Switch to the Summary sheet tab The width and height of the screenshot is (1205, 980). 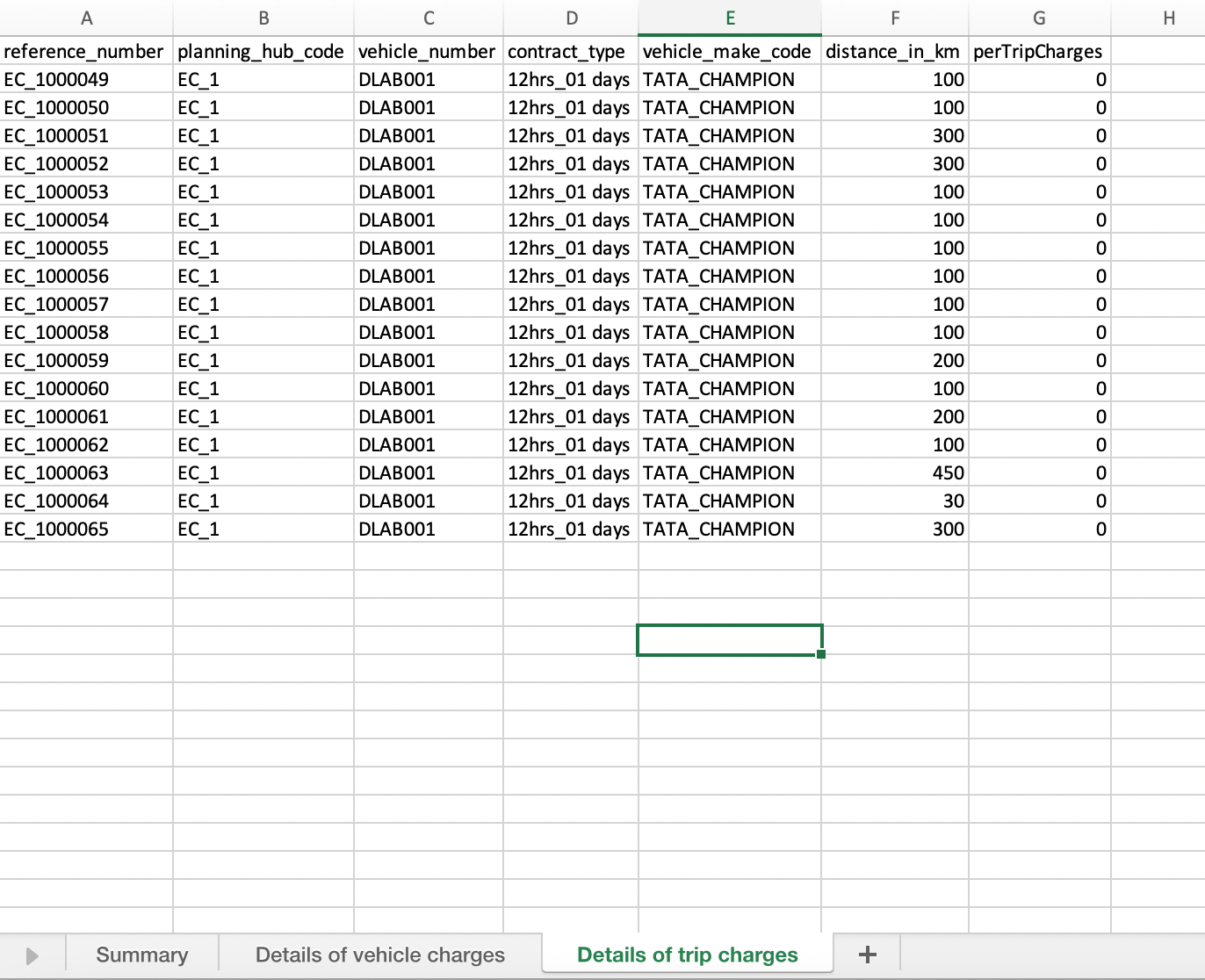[142, 955]
